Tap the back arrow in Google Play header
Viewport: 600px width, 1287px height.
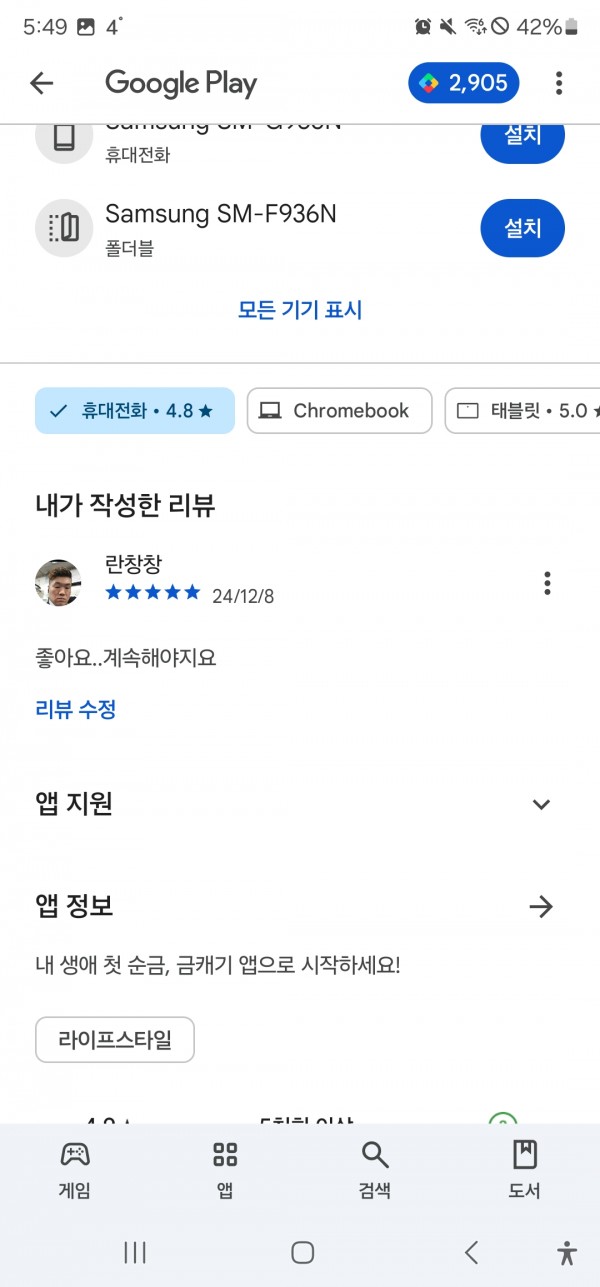41,83
